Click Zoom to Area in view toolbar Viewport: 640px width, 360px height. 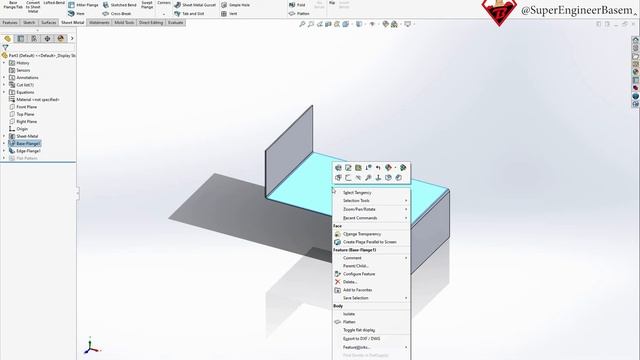311,24
